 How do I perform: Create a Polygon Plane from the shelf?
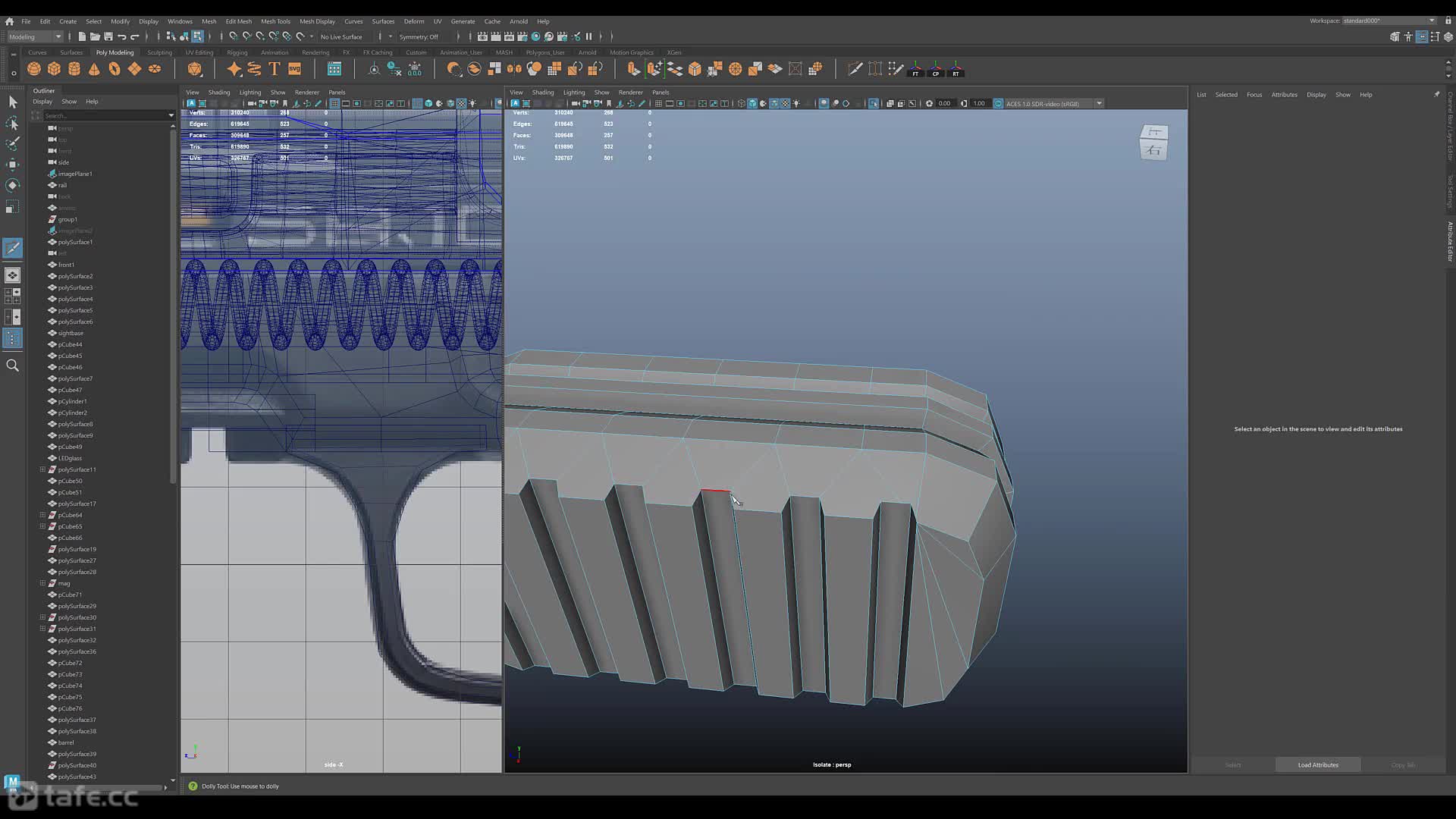click(134, 69)
